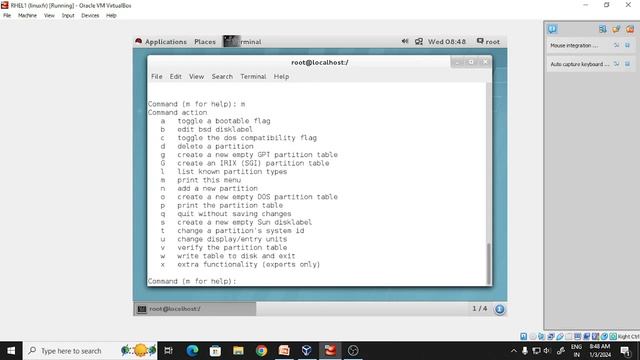The width and height of the screenshot is (640, 360).
Task: Click the 1 / 4 workspace switcher
Action: [x=480, y=309]
